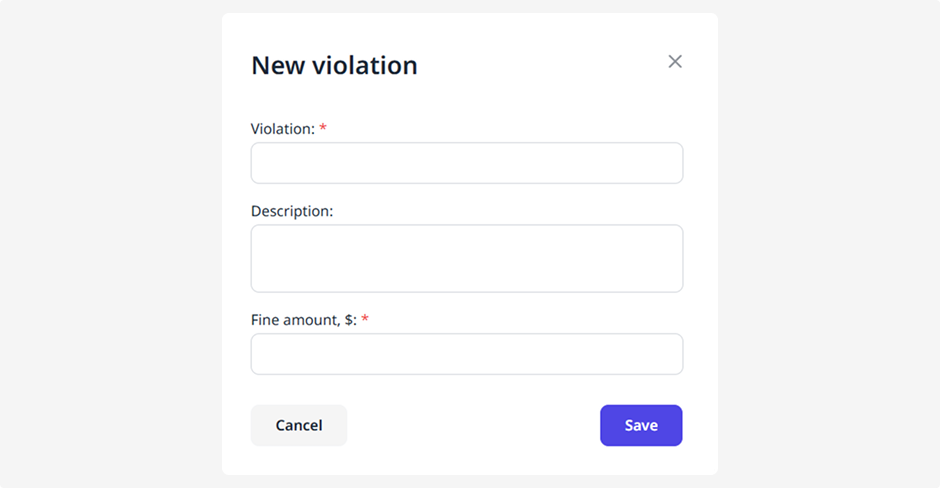Click the red asterisk beside Fine amount
The height and width of the screenshot is (488, 940).
point(365,319)
